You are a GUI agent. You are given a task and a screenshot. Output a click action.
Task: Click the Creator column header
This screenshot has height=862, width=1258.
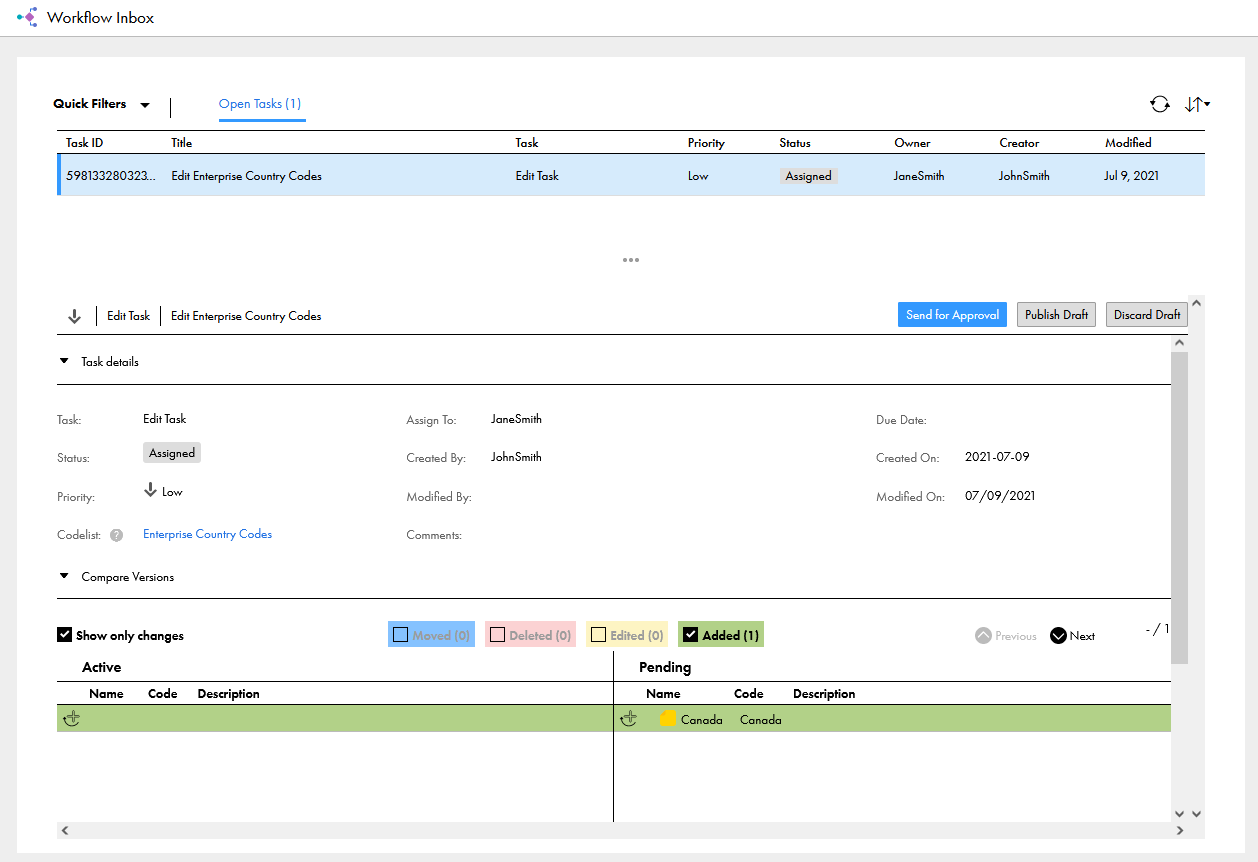(x=1019, y=143)
